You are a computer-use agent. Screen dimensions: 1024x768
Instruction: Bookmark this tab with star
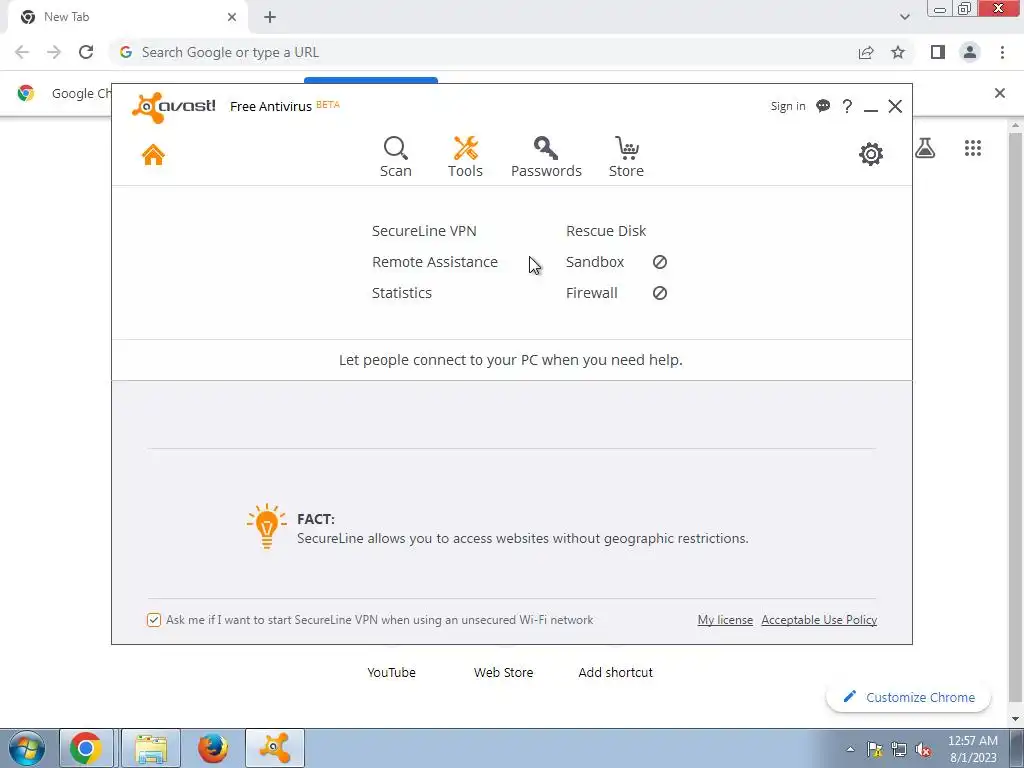tap(898, 52)
